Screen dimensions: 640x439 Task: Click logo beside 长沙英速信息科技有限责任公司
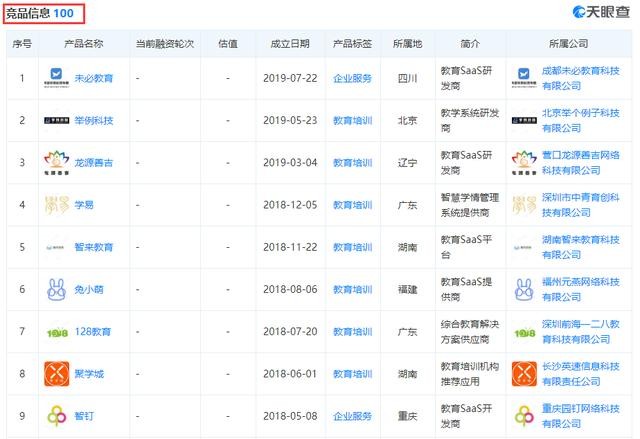pyautogui.click(x=524, y=374)
